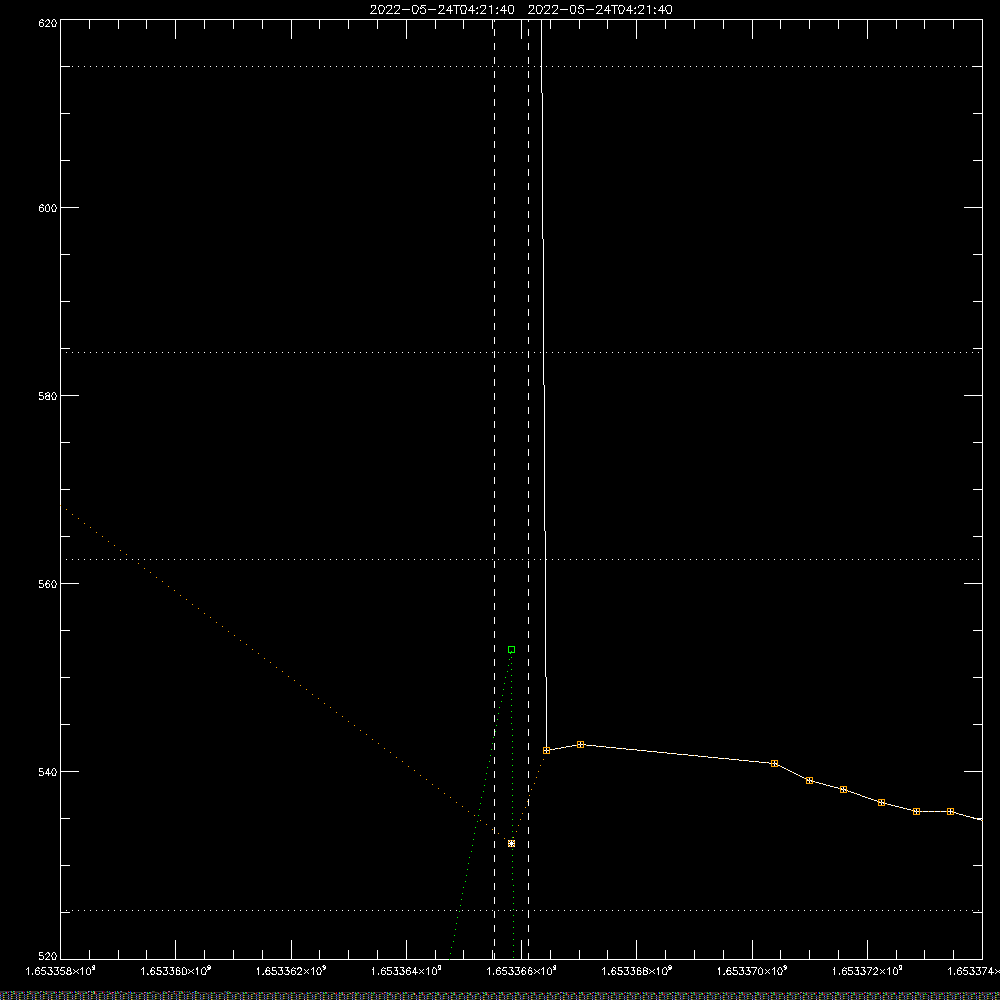
Task: Click x-axis label 1.653364×10⁹
Action: pyautogui.click(x=406, y=971)
